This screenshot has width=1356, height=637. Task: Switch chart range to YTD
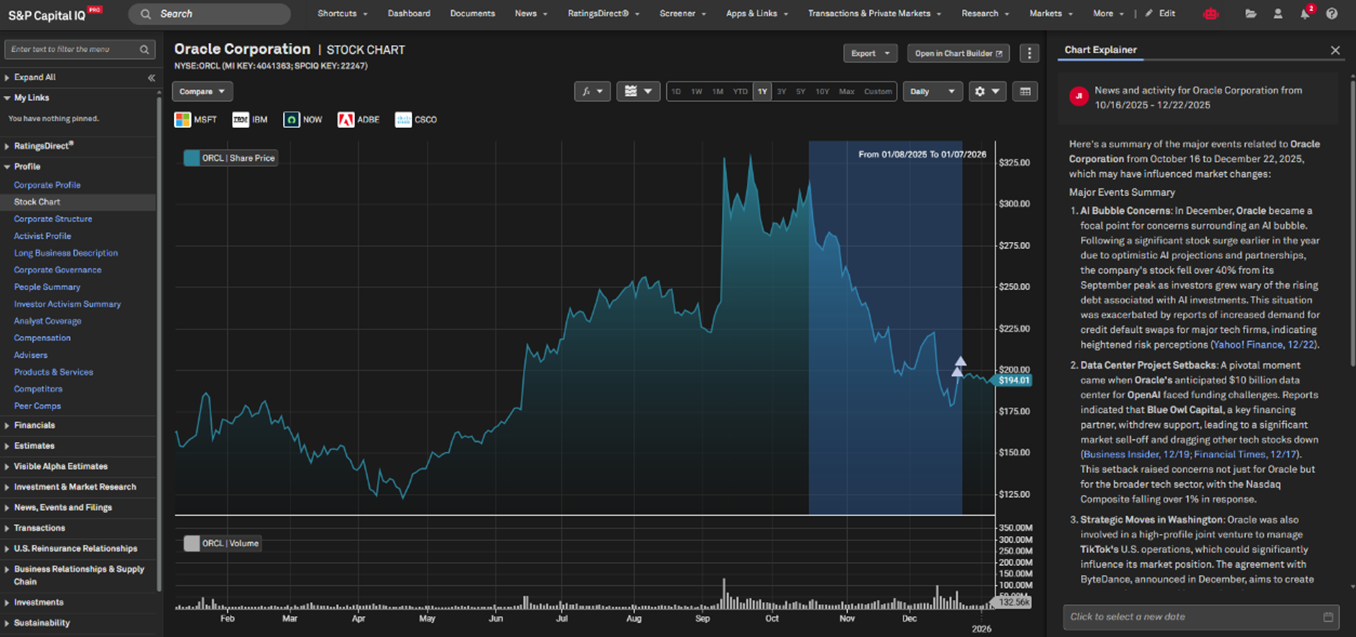[740, 91]
